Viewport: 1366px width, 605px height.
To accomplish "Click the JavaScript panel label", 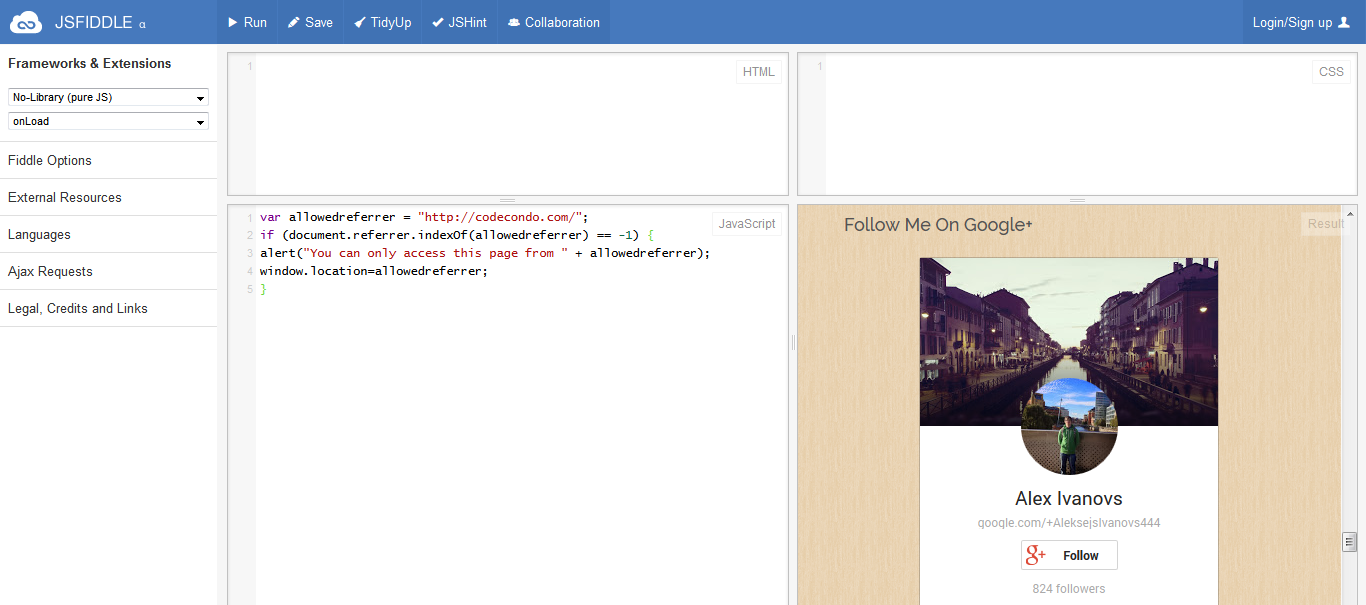I will [x=747, y=224].
